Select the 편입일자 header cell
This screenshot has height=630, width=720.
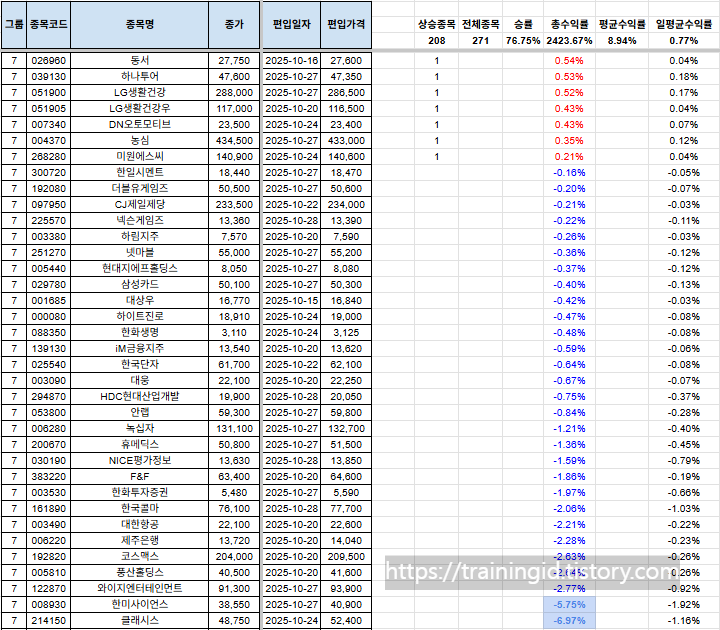tap(292, 25)
